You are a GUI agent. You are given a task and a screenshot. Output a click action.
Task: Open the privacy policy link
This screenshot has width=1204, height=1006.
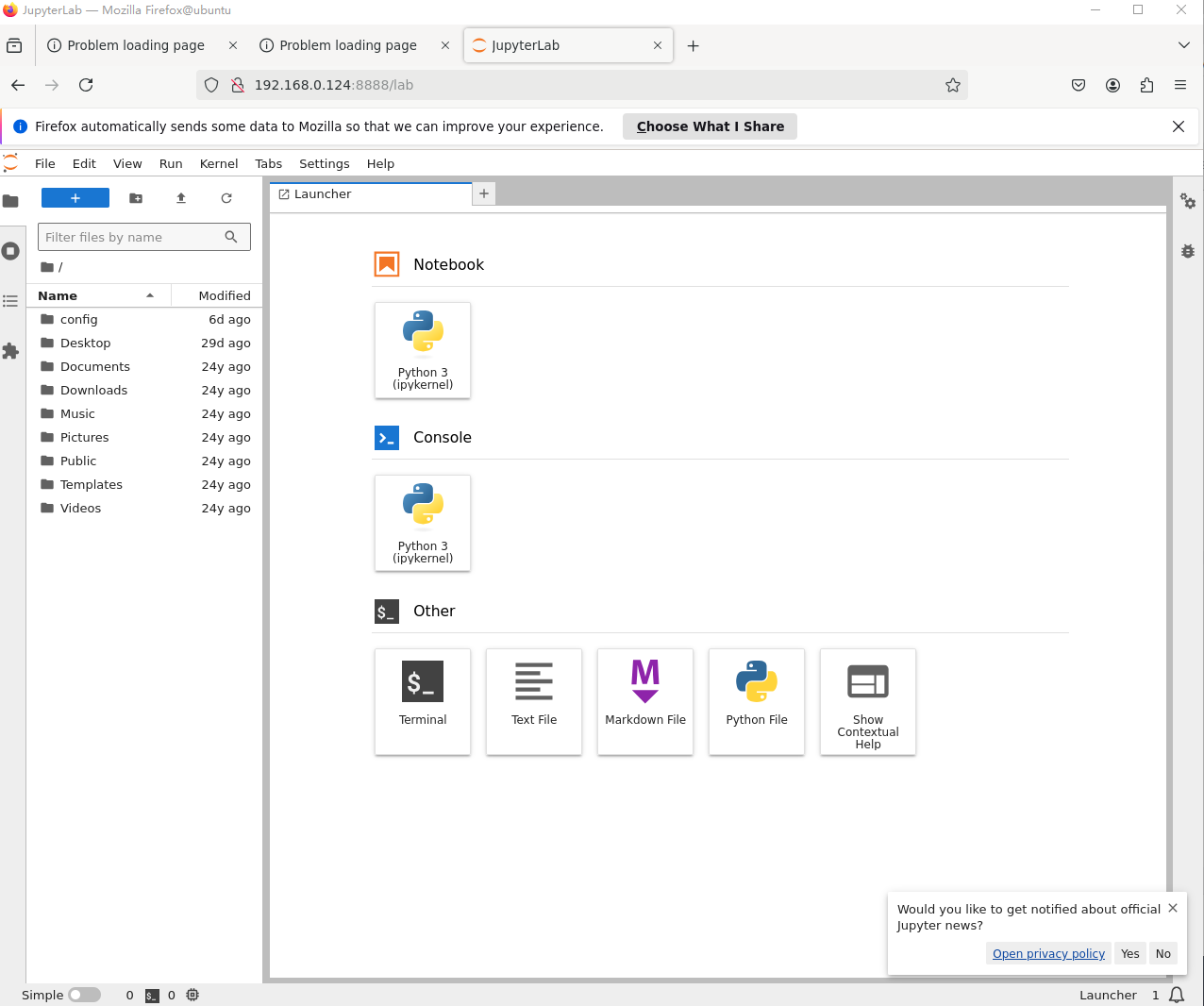1047,953
